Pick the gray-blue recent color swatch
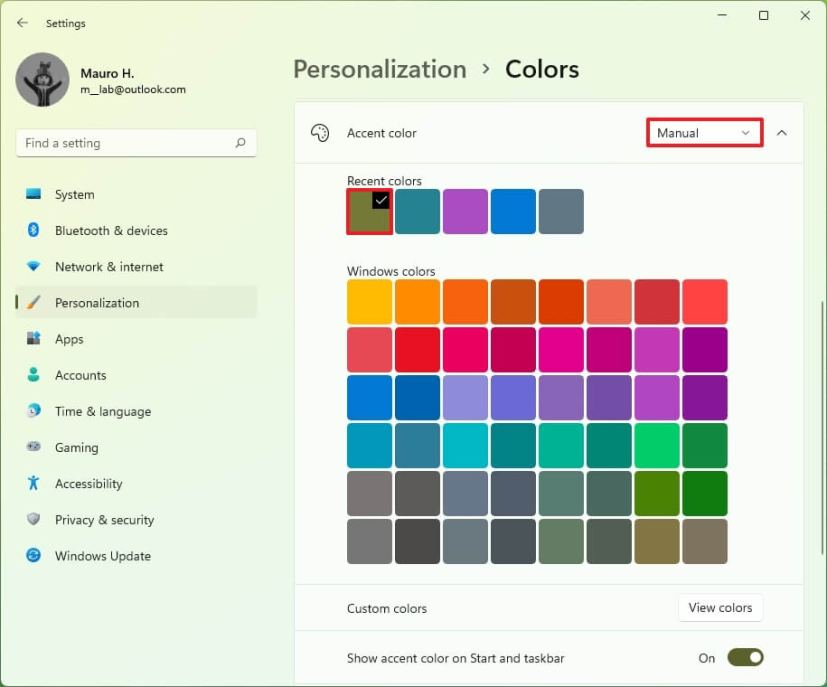The height and width of the screenshot is (687, 827). coord(561,211)
